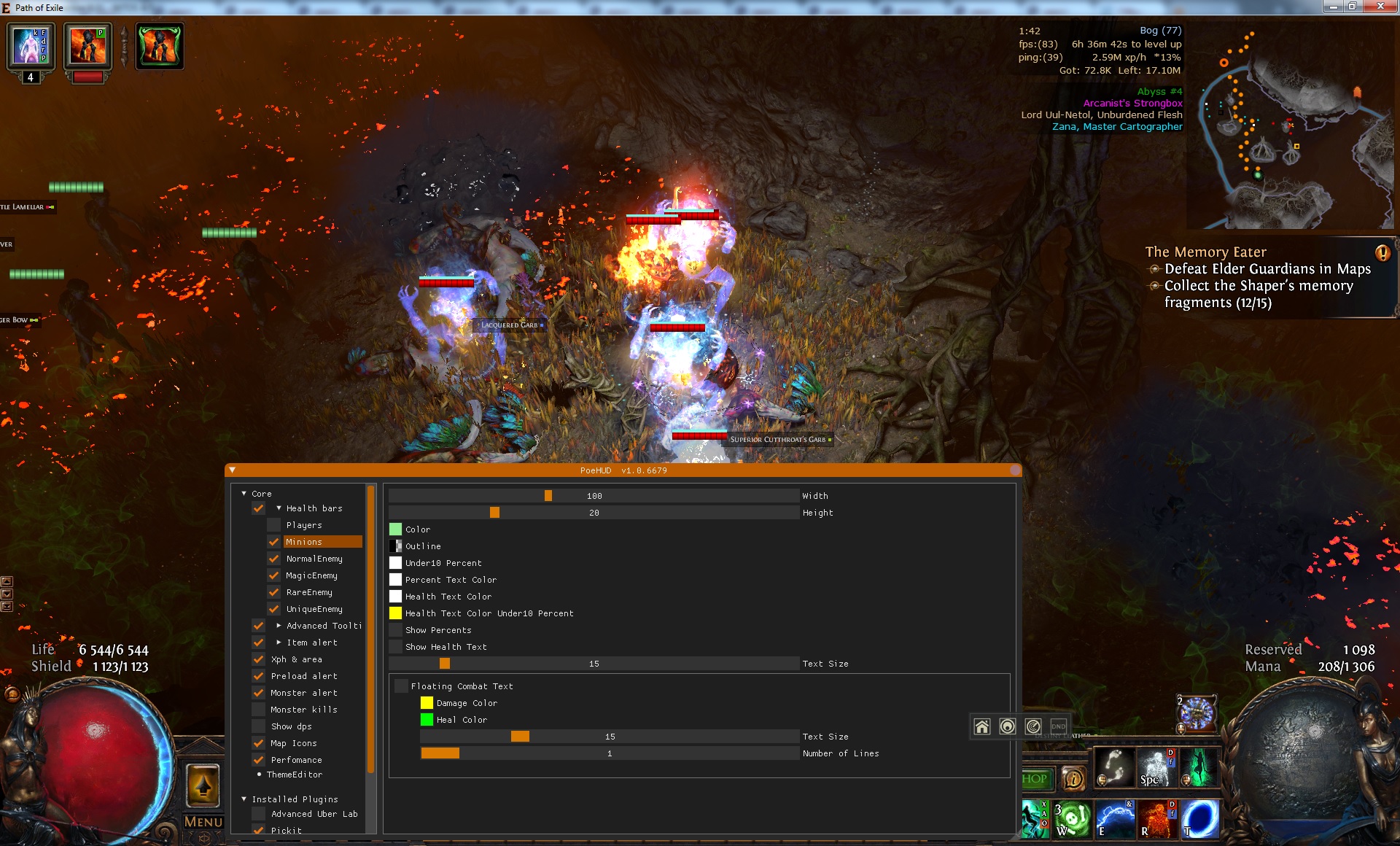Click the radar icon in the overlay toolbar
The image size is (1400, 846).
(x=1033, y=726)
